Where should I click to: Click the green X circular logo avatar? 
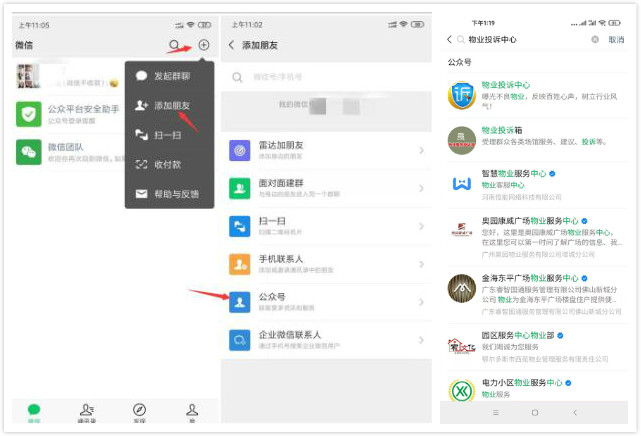click(462, 391)
